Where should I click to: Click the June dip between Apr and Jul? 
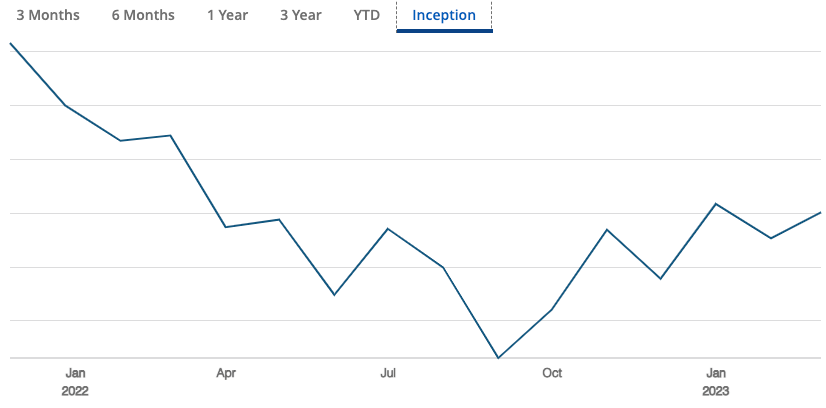pyautogui.click(x=334, y=294)
